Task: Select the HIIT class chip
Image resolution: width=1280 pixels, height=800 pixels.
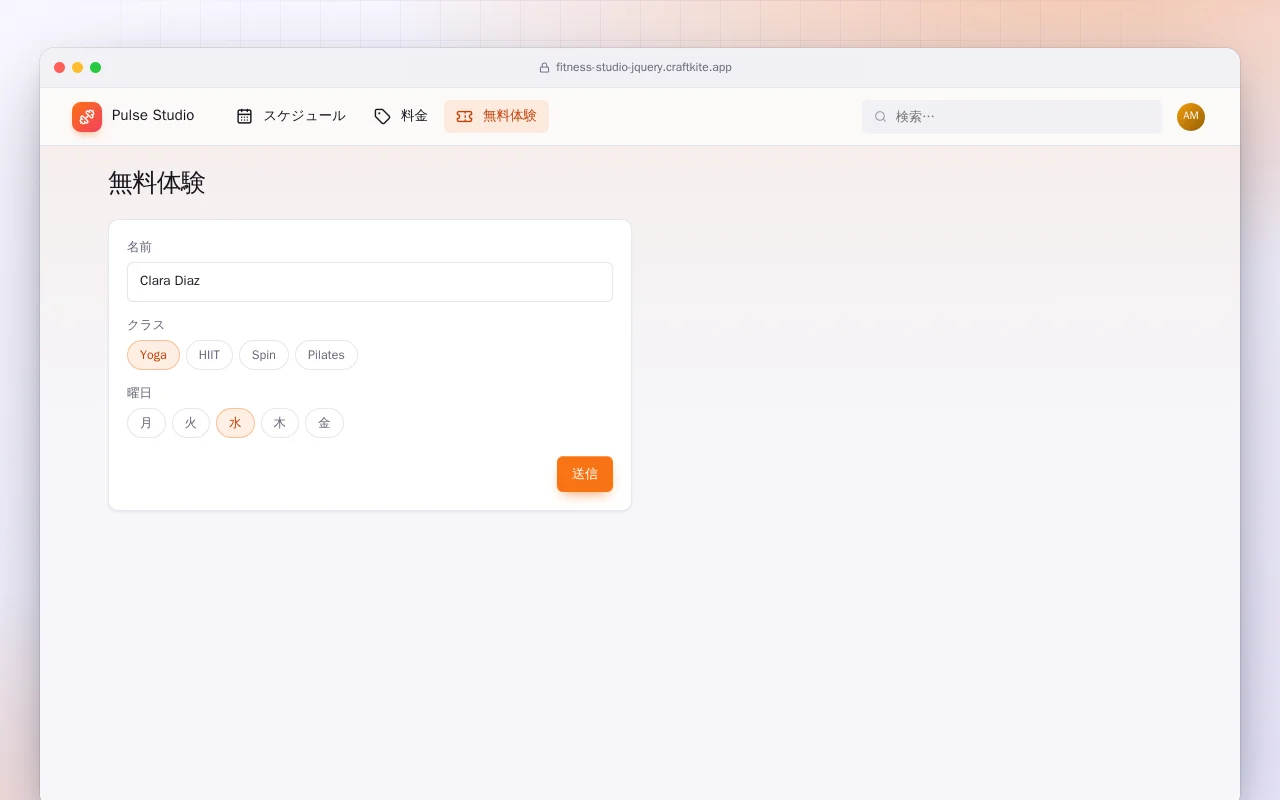Action: click(x=209, y=355)
